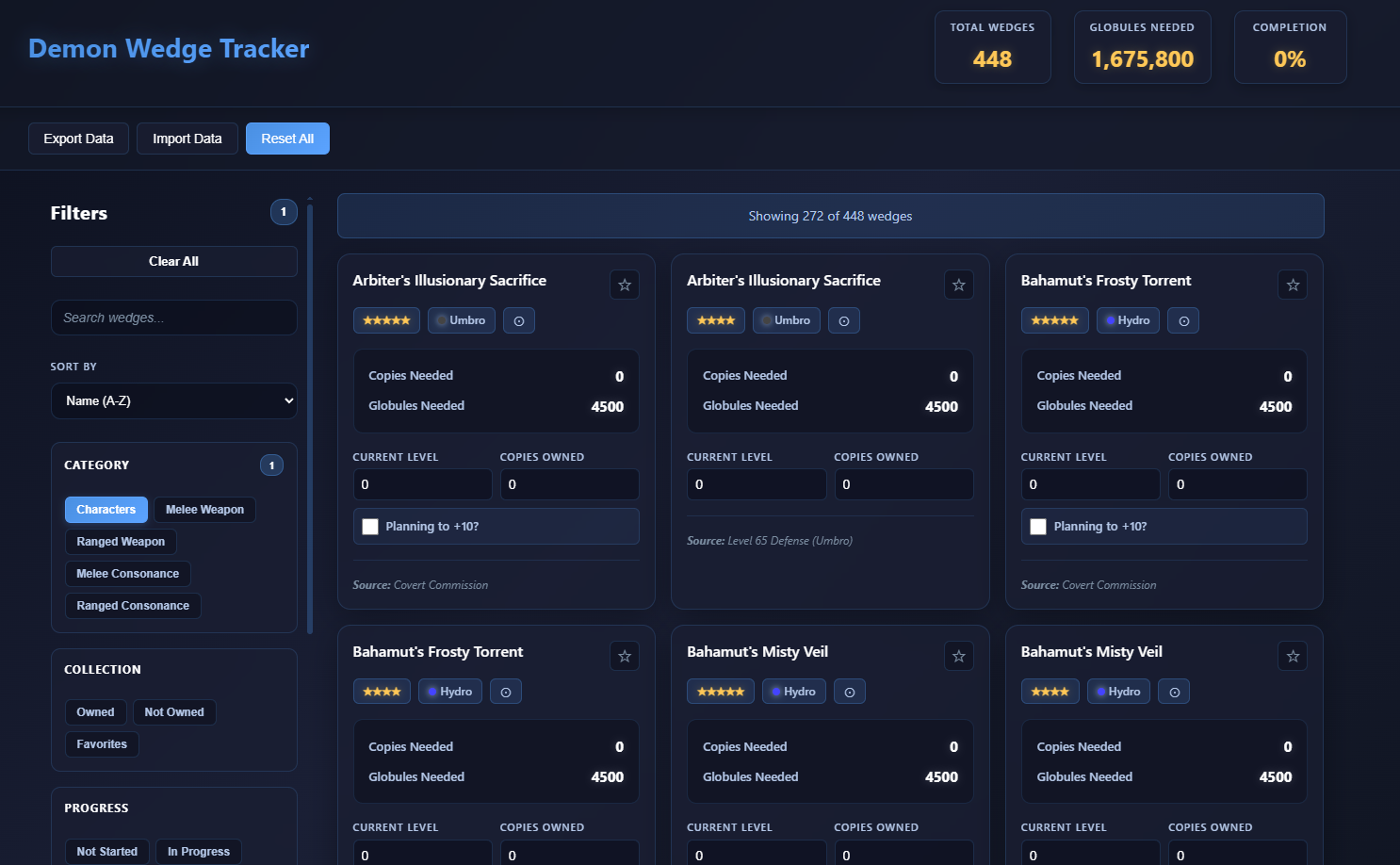The height and width of the screenshot is (865, 1400).
Task: Click five-star rating badge on Arbiter's Illusionary Sacrifice
Action: 386,320
